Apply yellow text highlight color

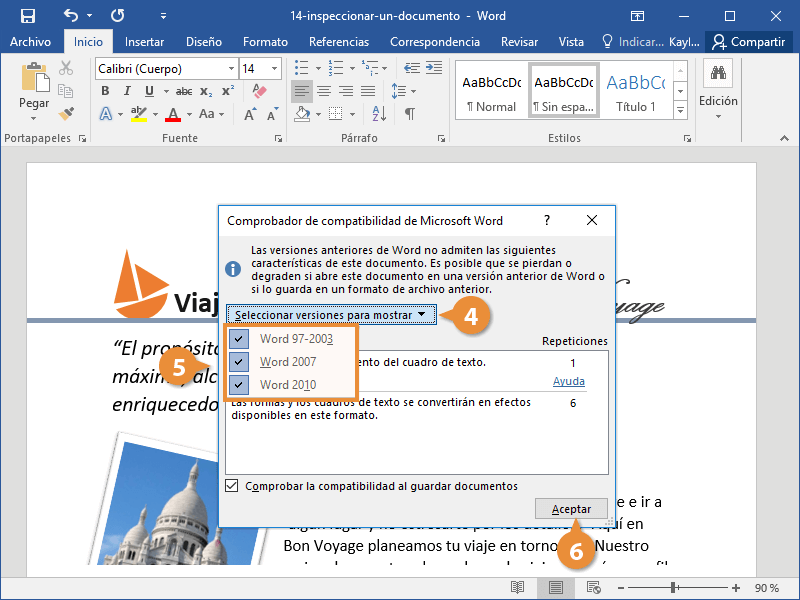[139, 114]
